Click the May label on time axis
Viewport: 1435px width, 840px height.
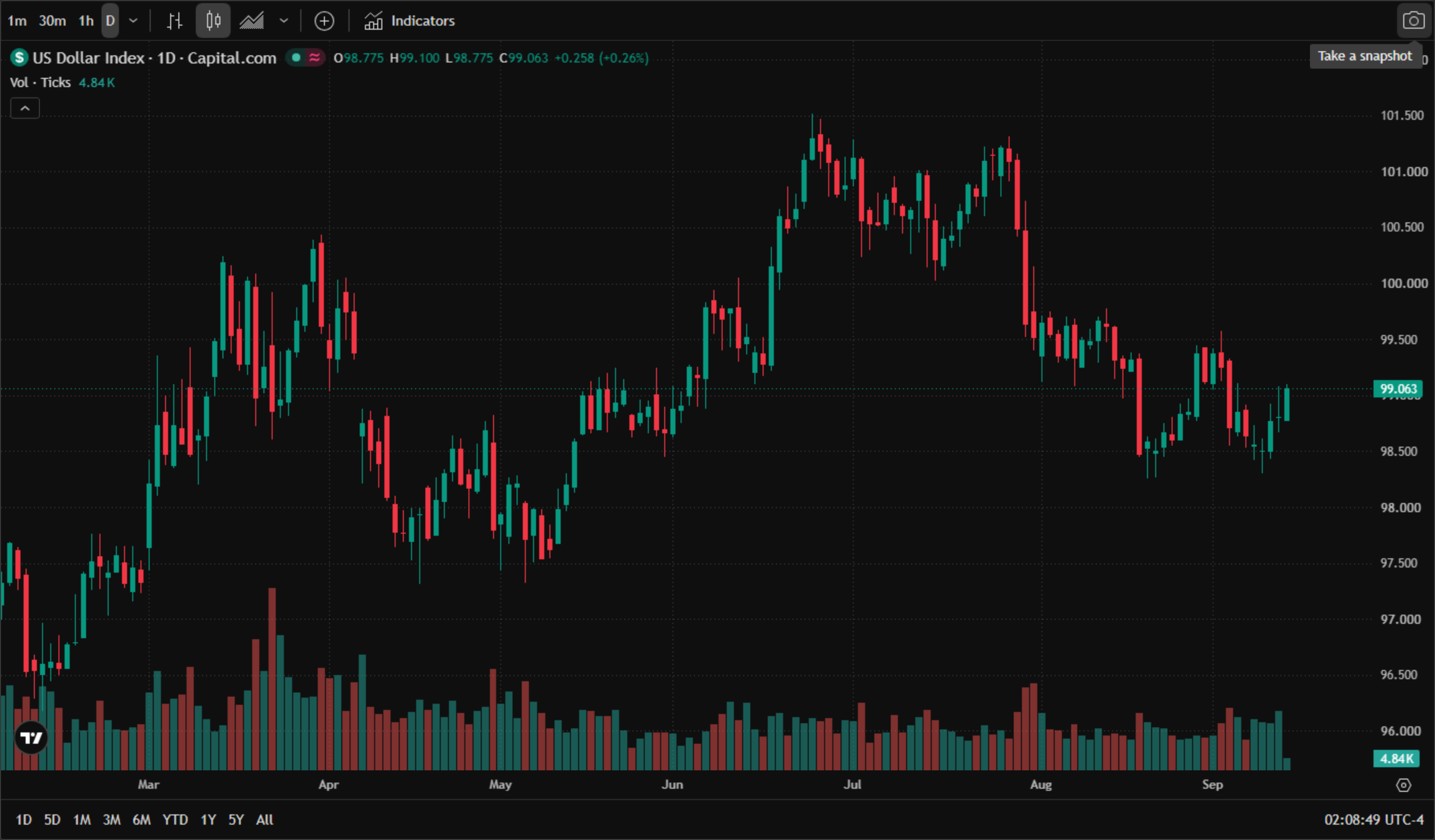click(x=500, y=785)
